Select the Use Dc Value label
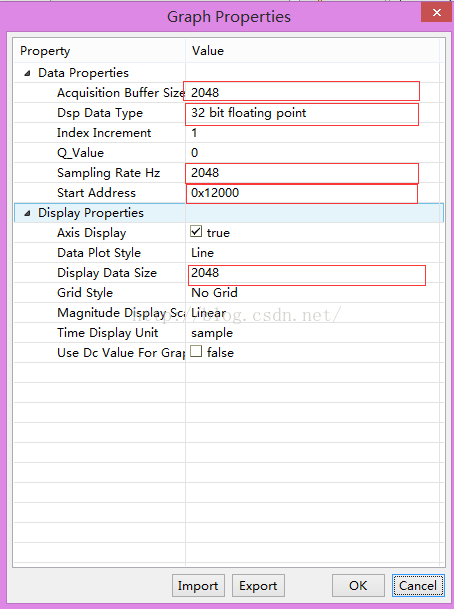 (121, 353)
